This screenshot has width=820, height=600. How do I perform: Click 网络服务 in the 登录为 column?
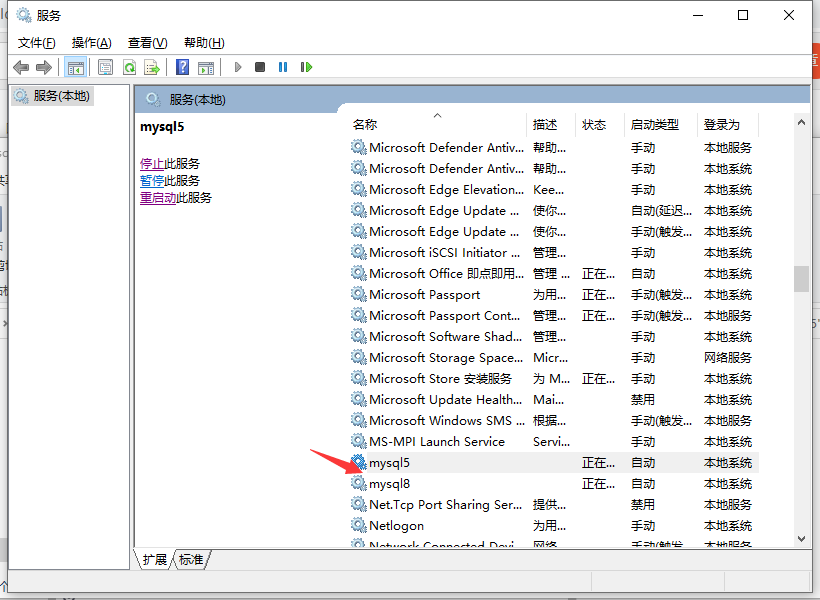point(727,357)
